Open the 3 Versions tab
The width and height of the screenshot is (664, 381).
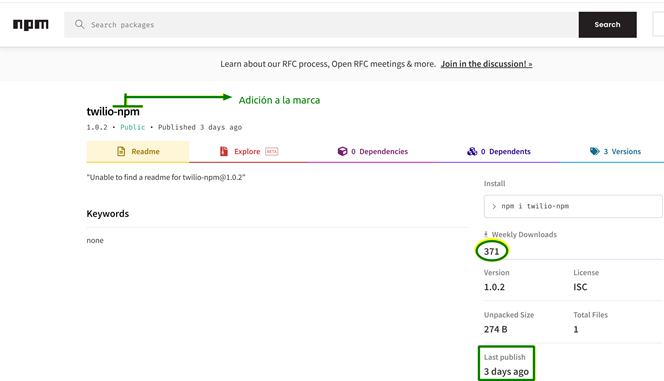615,152
